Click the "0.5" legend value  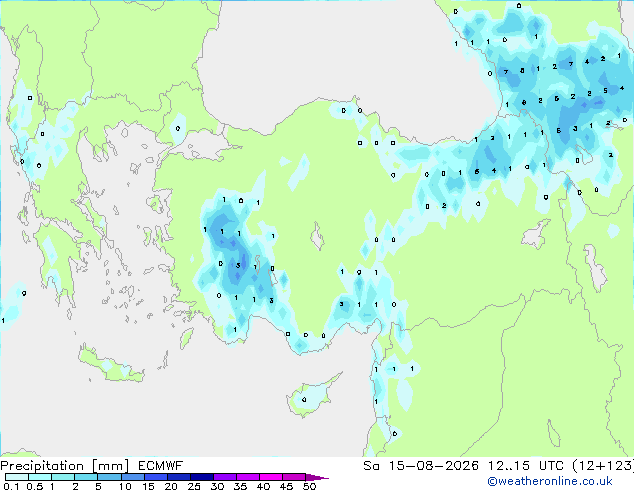coord(34,486)
